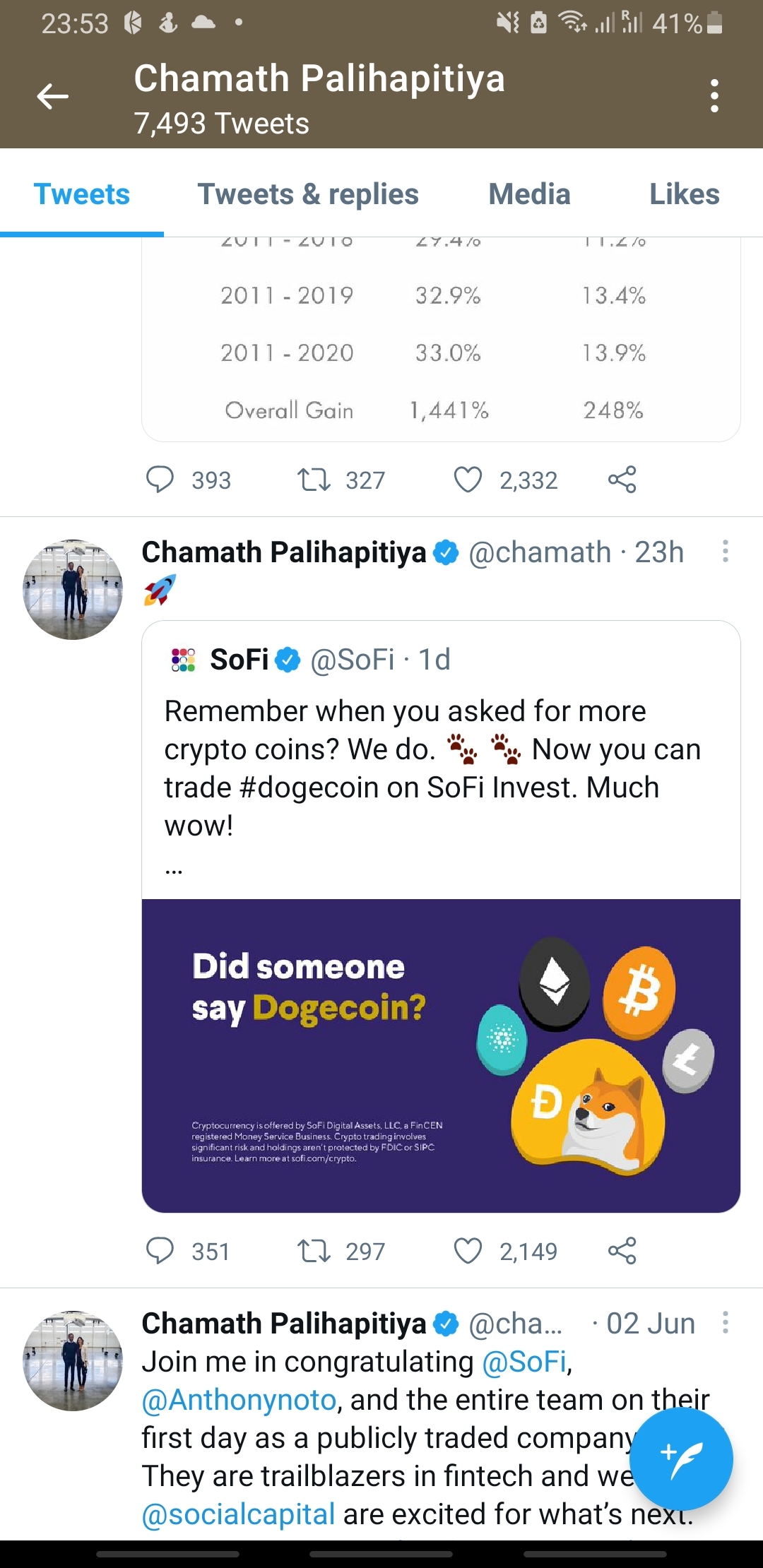Screen dimensions: 763x1568
Task: Like the tweet with 2,332 likes
Action: [x=468, y=480]
